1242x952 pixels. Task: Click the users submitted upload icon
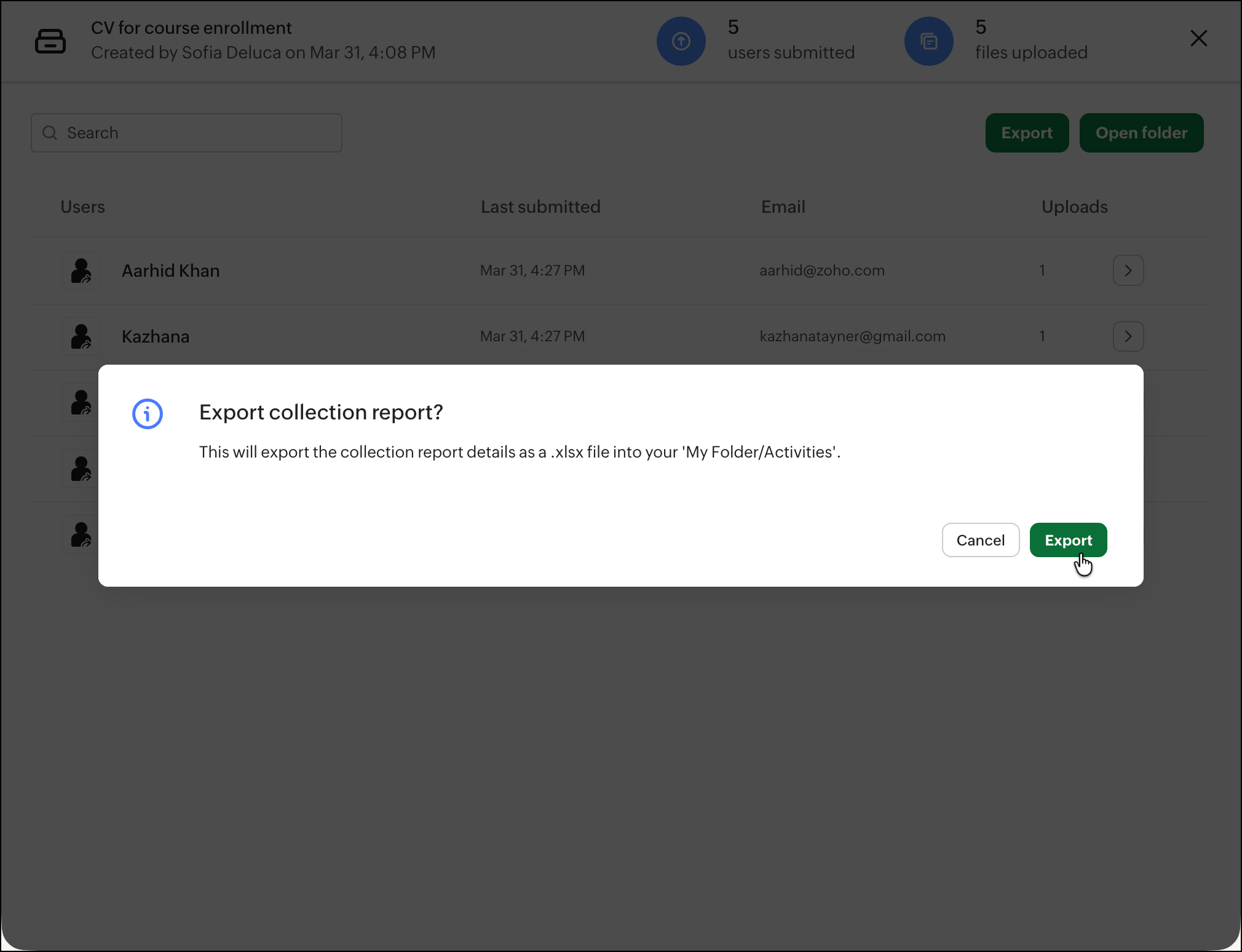point(681,41)
